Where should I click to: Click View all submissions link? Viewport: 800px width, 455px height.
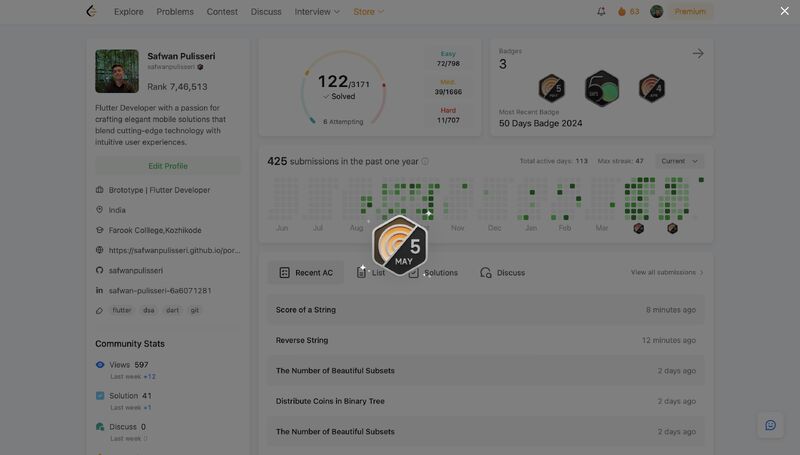pyautogui.click(x=667, y=272)
